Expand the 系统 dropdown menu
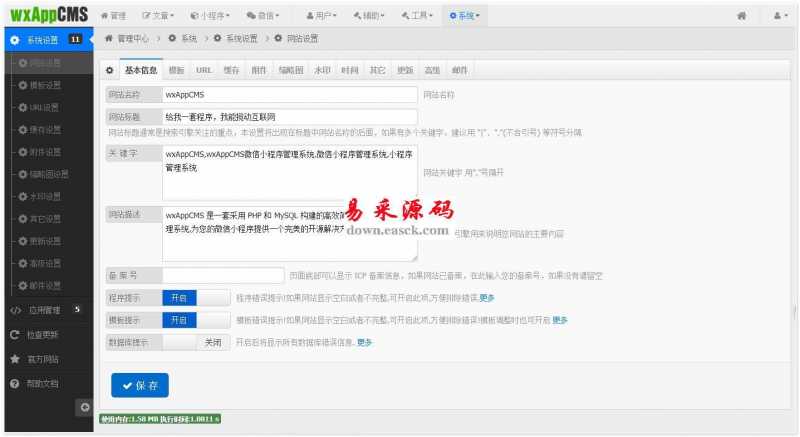Image resolution: width=800 pixels, height=437 pixels. point(465,16)
